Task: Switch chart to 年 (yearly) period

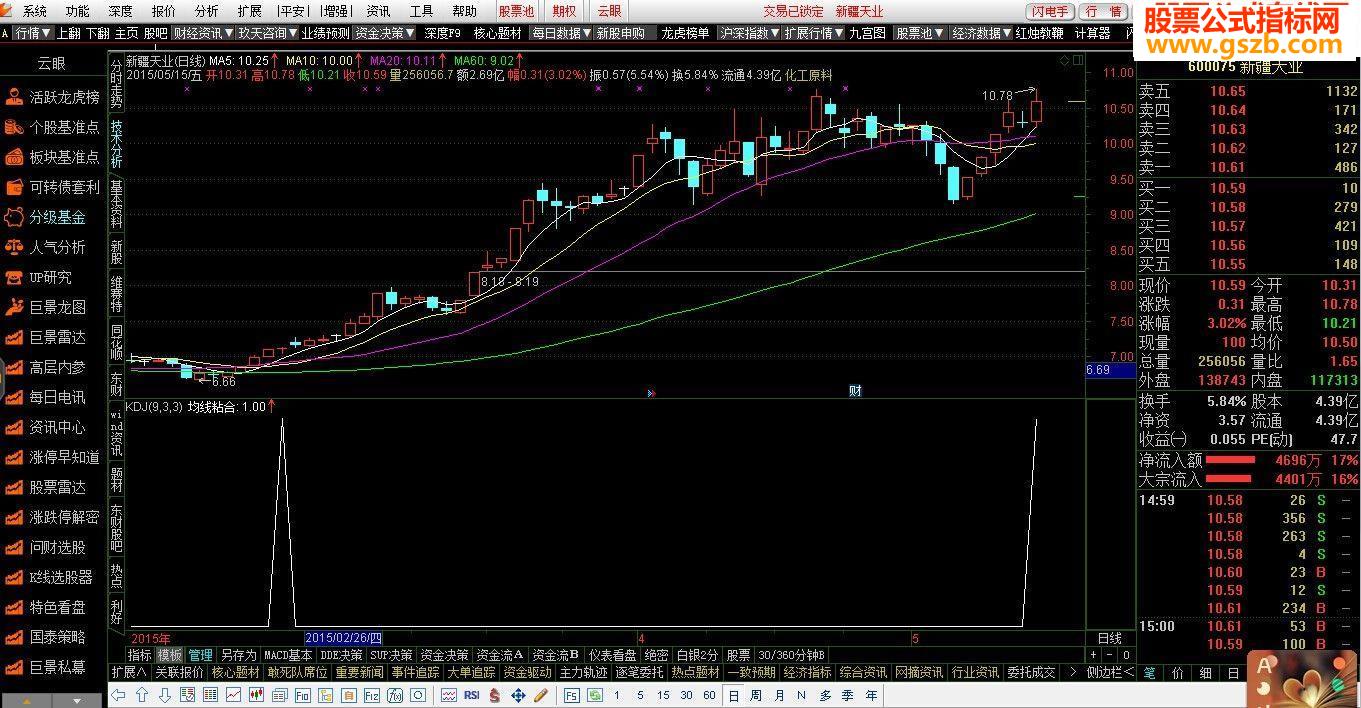Action: coord(872,695)
